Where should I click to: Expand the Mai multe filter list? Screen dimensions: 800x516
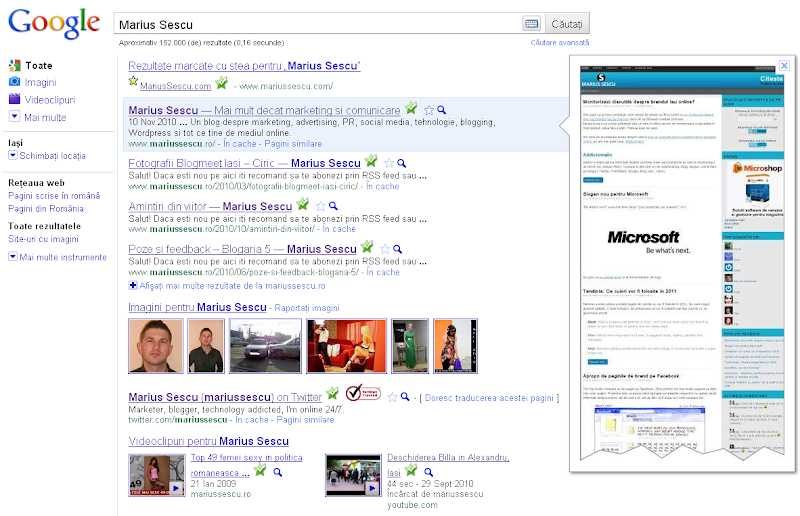coord(45,117)
